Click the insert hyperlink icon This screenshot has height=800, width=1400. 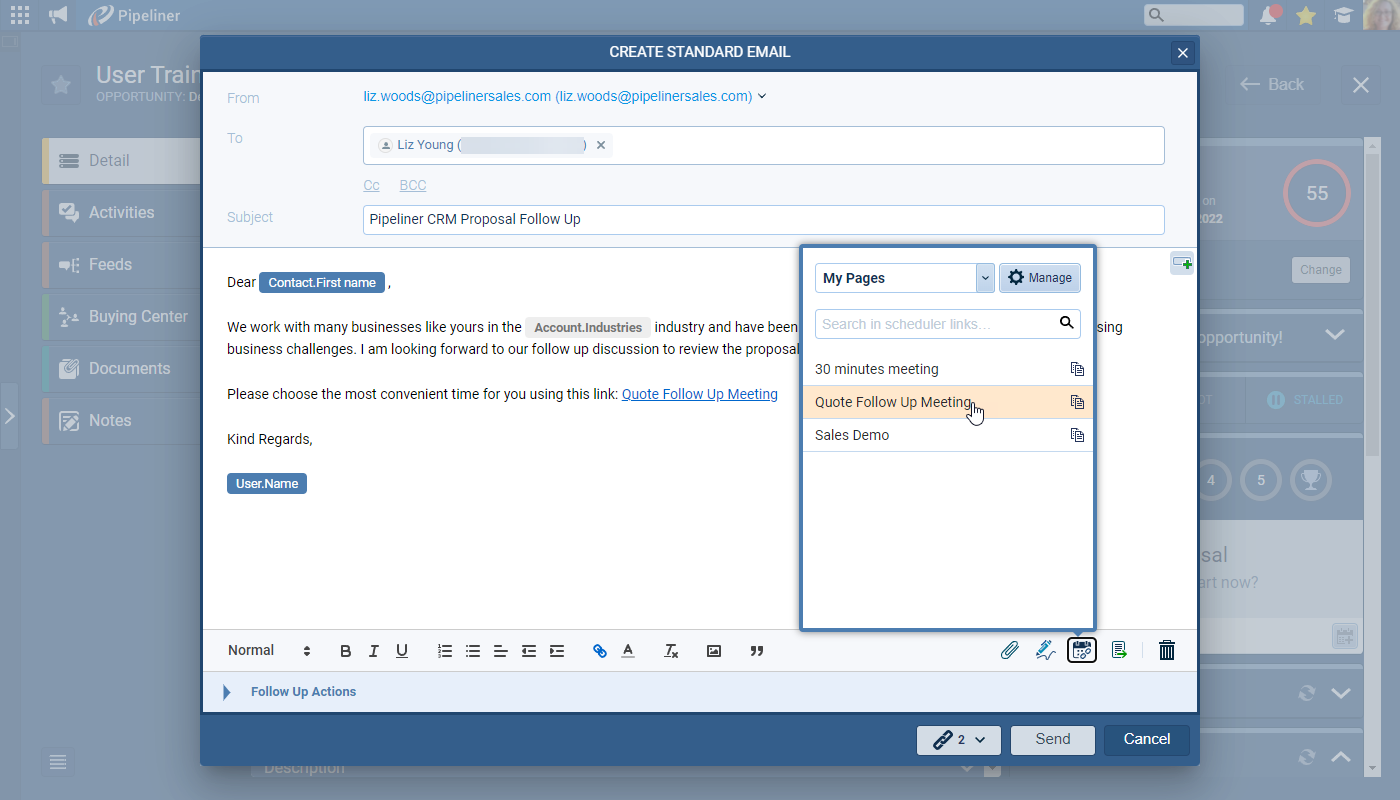pos(600,651)
